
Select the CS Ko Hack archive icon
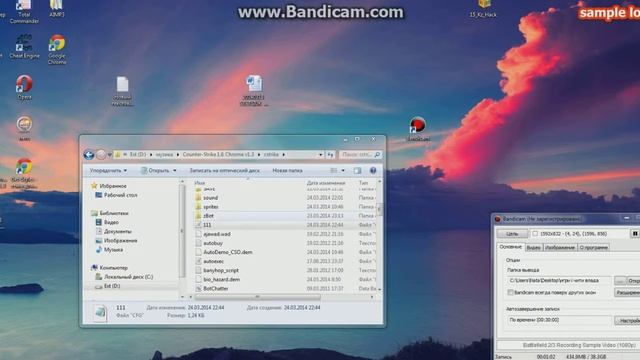pos(483,9)
